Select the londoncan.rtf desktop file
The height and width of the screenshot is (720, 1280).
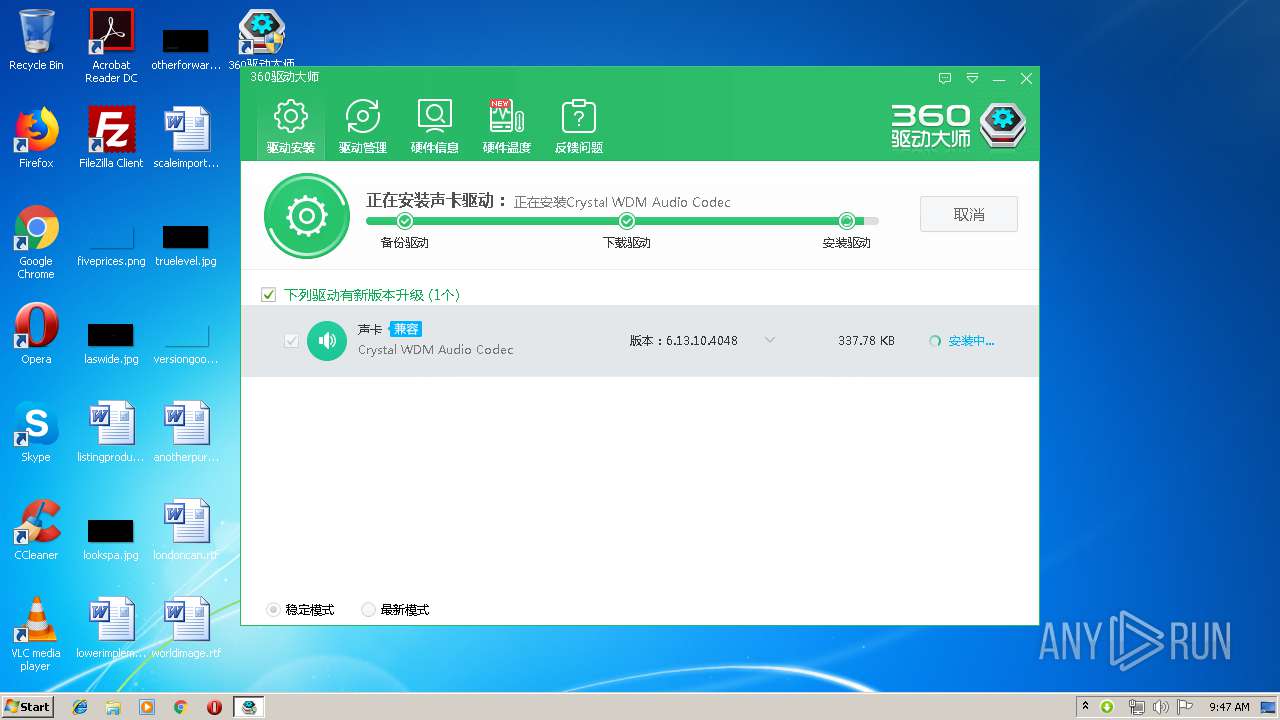tap(186, 530)
